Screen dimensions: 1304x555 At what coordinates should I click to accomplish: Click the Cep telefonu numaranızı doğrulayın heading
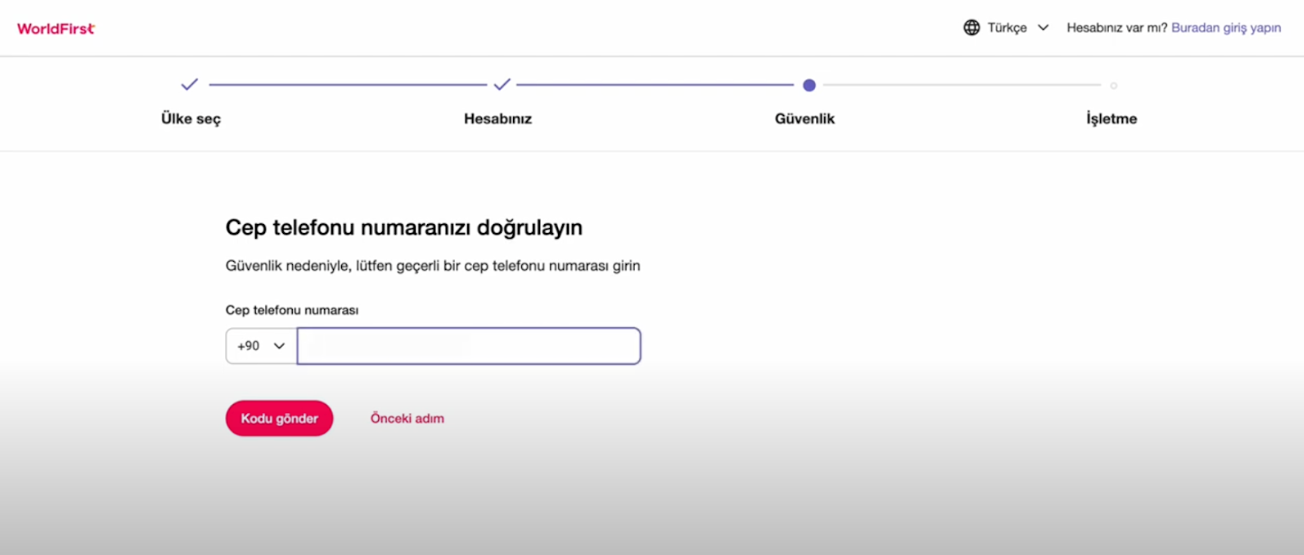tap(404, 227)
